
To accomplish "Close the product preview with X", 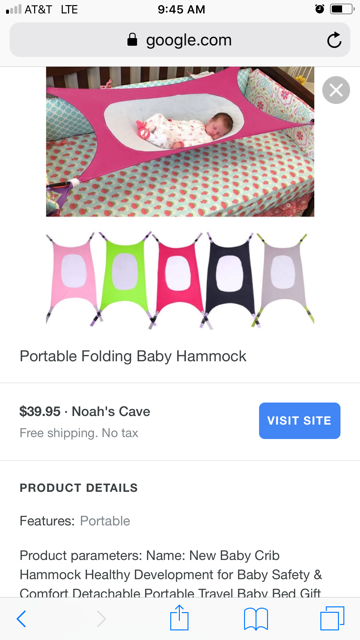I will point(336,90).
